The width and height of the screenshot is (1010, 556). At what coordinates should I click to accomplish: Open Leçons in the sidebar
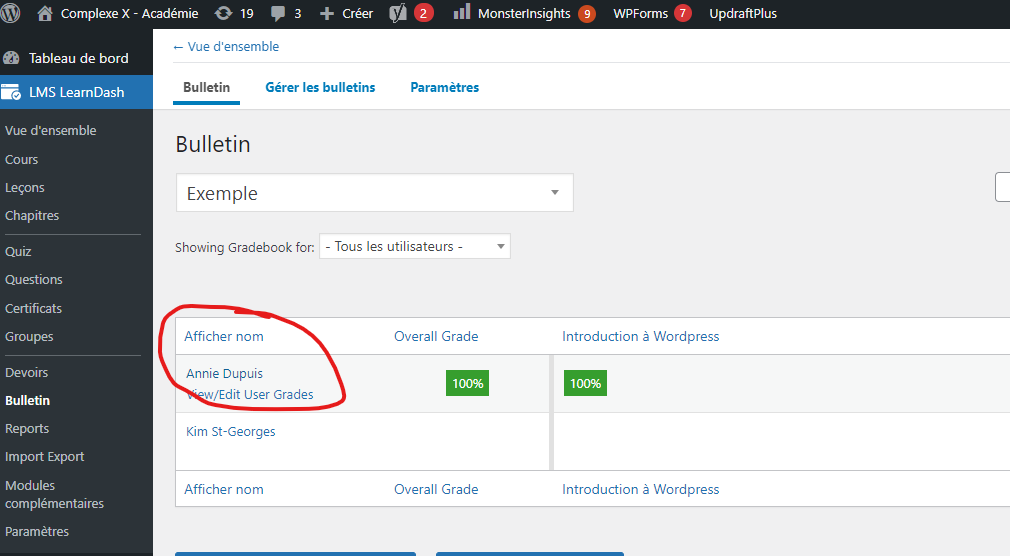[x=24, y=187]
